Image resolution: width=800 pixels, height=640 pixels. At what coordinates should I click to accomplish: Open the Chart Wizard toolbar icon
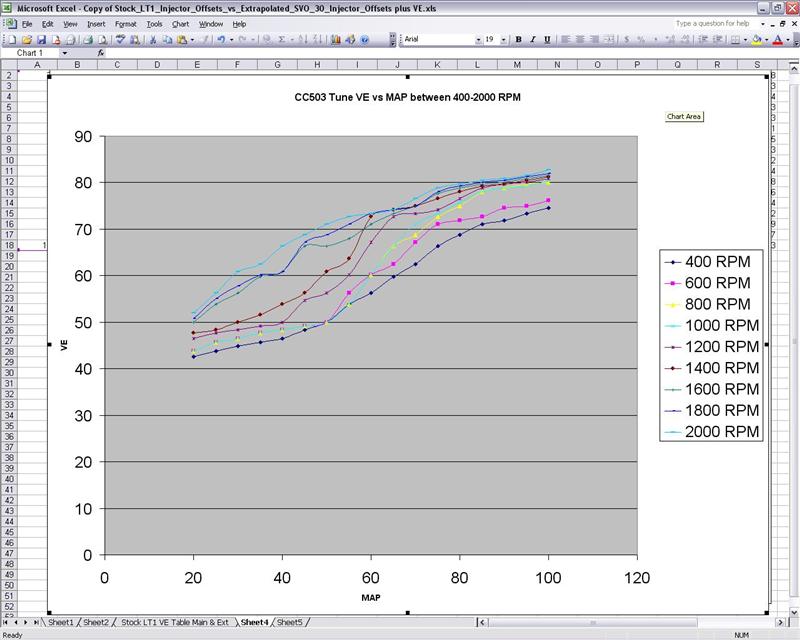point(336,40)
